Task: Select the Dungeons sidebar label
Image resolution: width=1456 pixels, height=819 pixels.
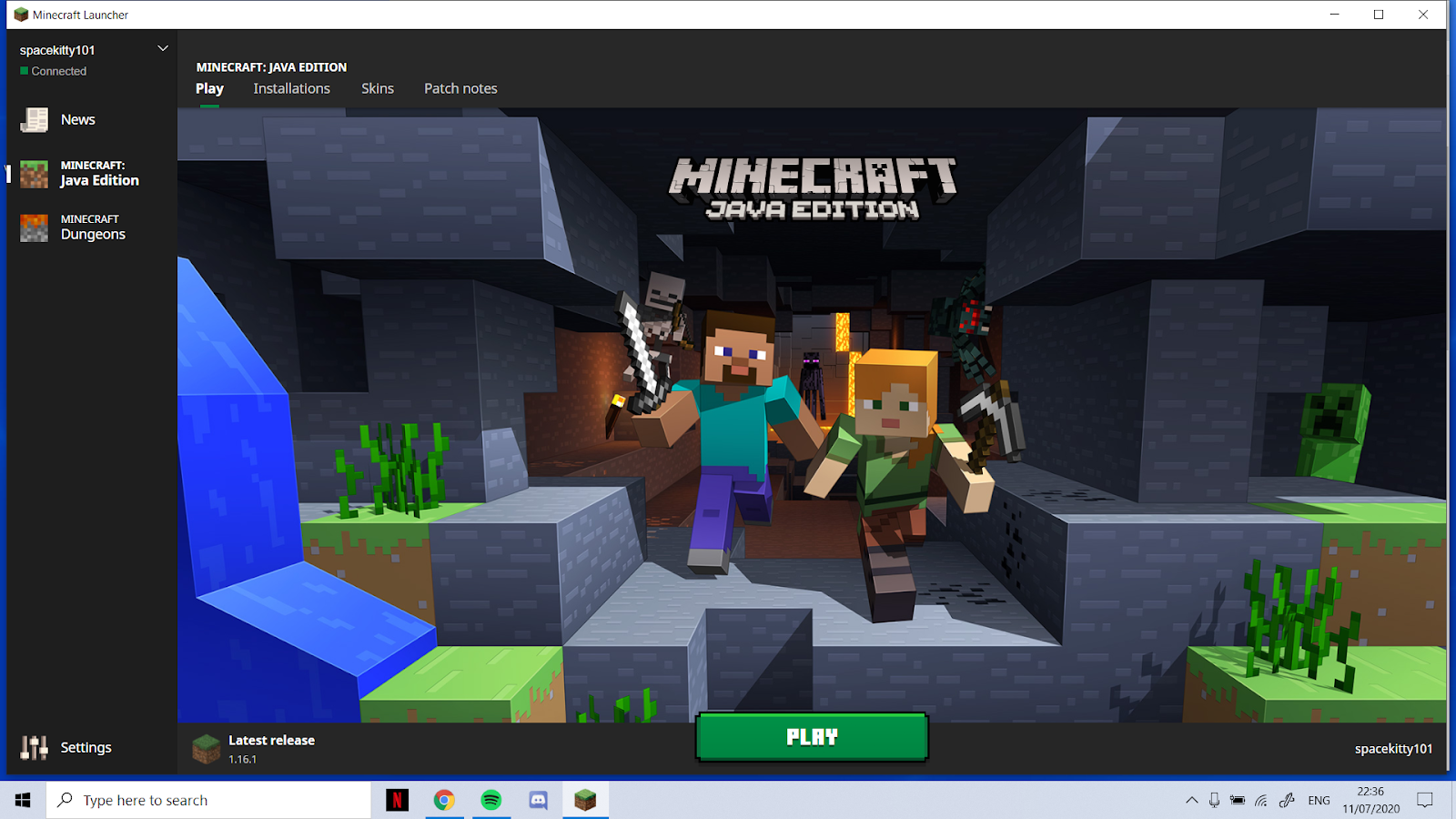Action: point(93,234)
